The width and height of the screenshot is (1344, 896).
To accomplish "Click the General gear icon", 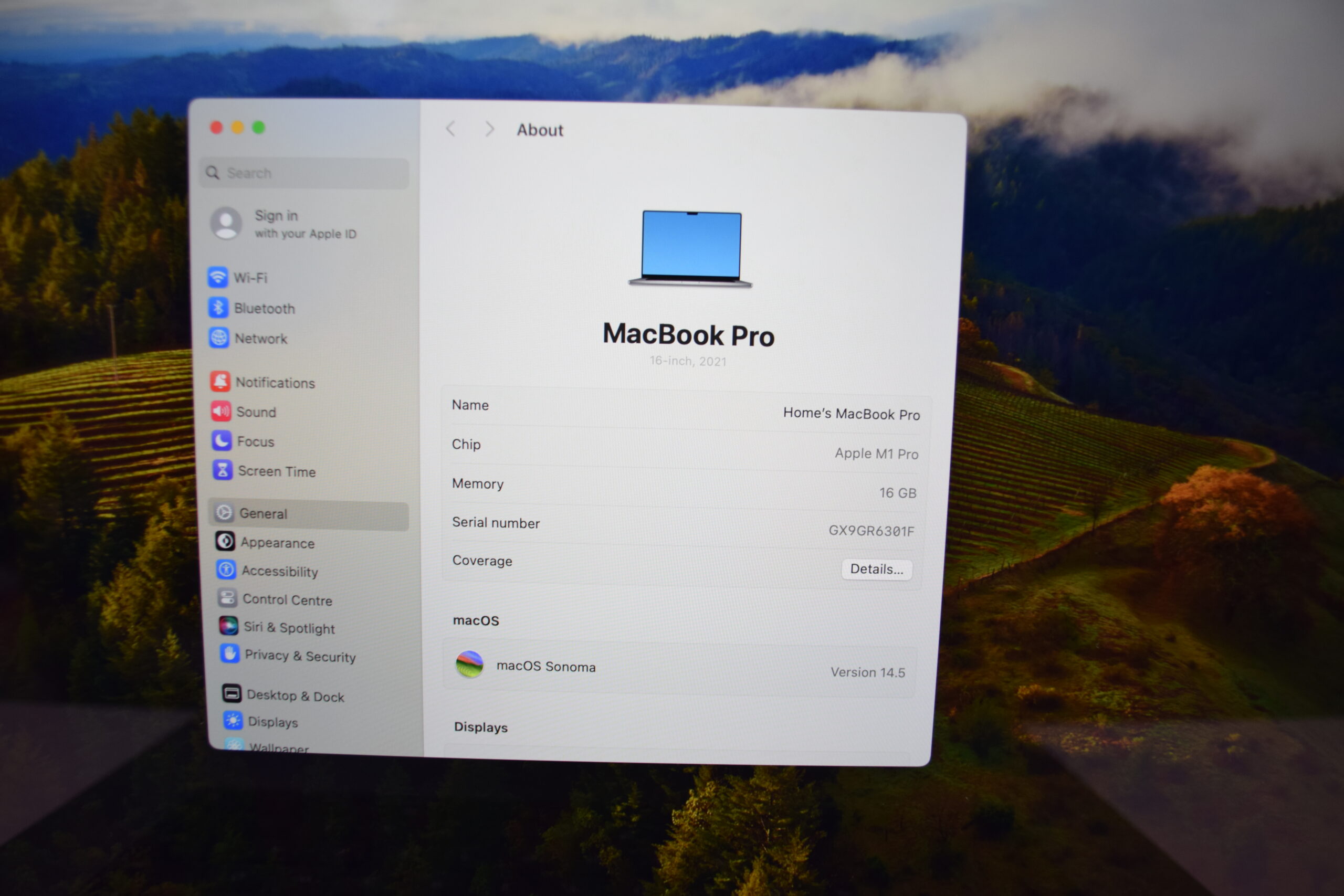I will [224, 513].
